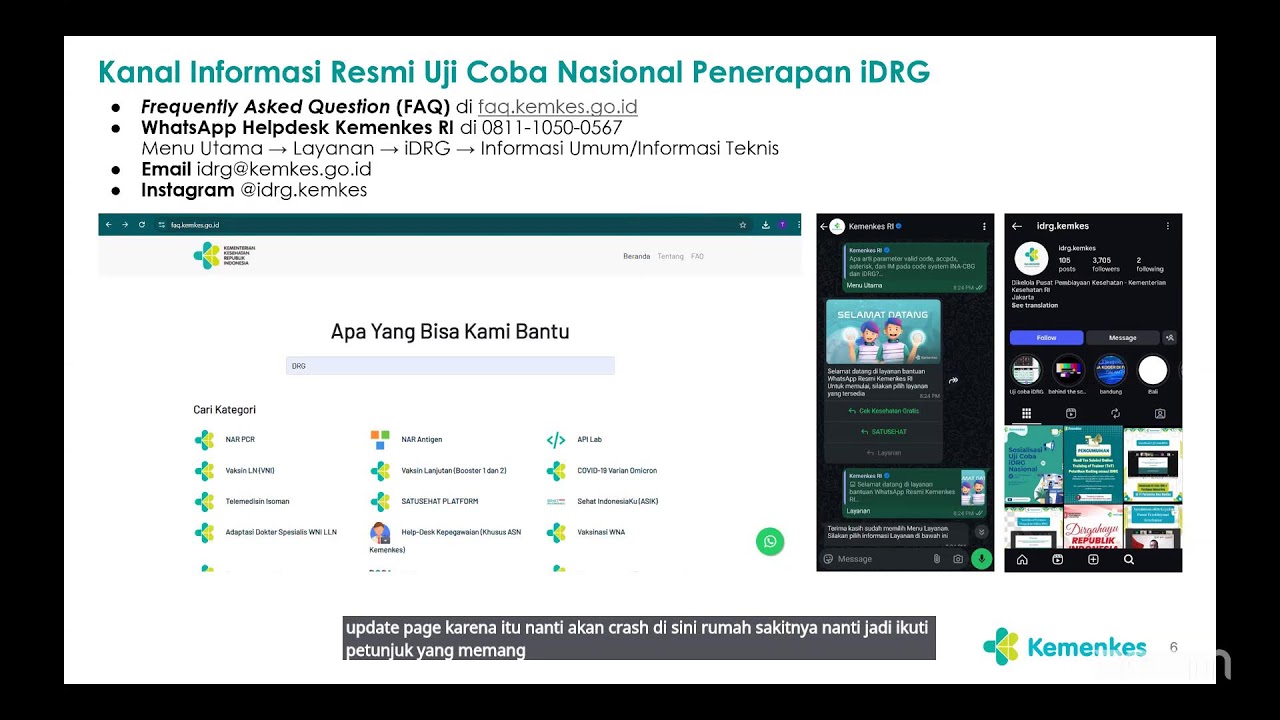The image size is (1280, 720).
Task: Open the Sosialisasi Uji Coba iDRG post
Action: [x=1033, y=466]
